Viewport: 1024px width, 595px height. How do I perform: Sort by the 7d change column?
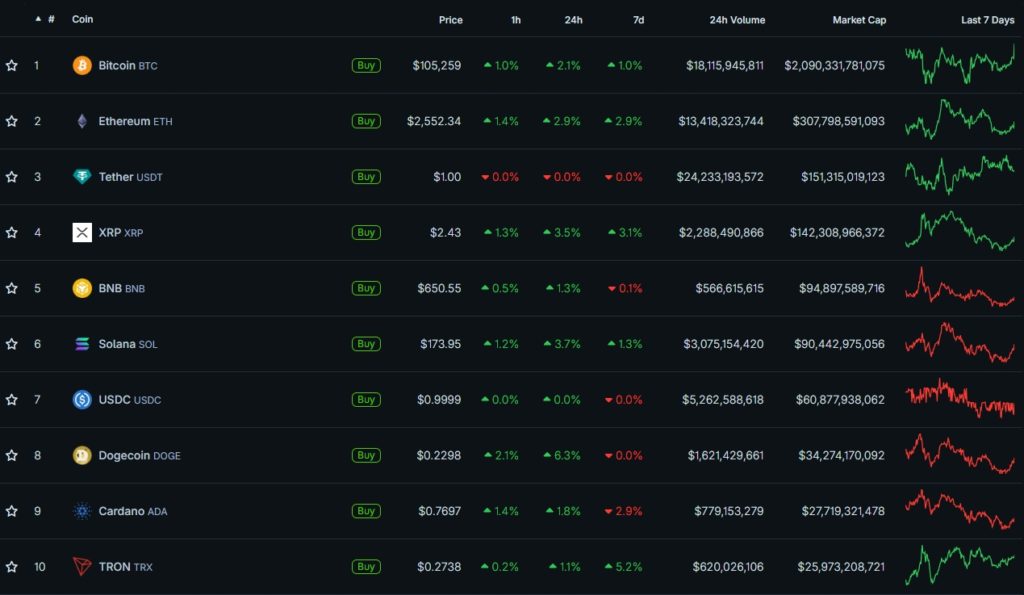638,20
